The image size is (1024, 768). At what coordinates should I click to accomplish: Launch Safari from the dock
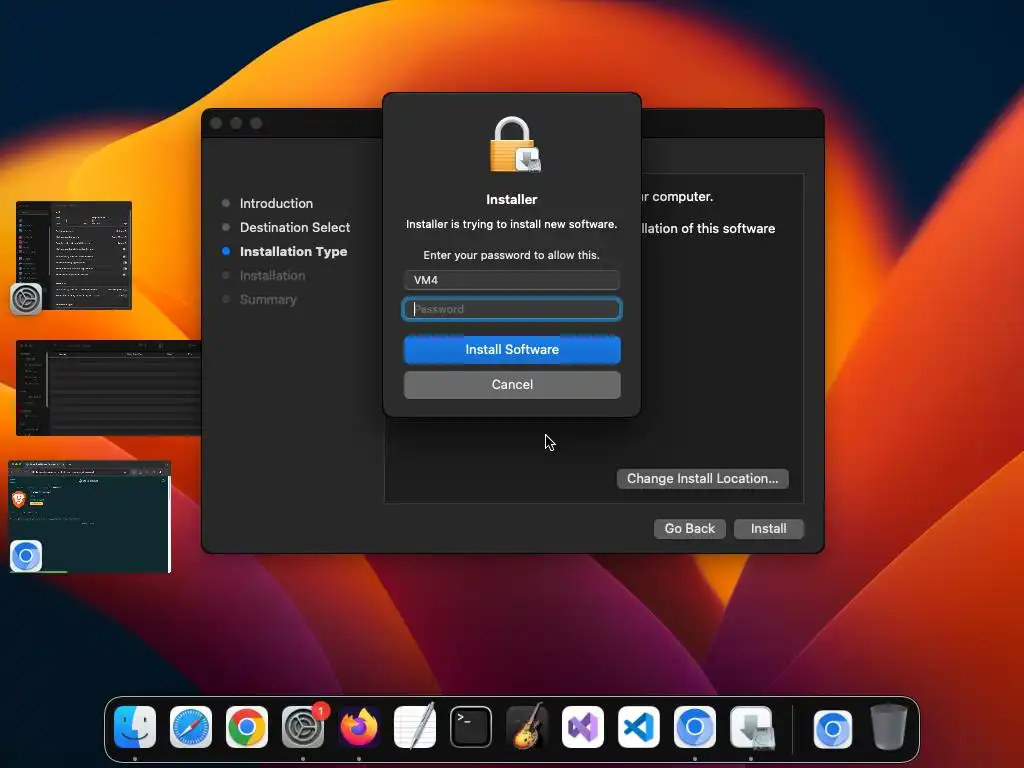[x=191, y=727]
